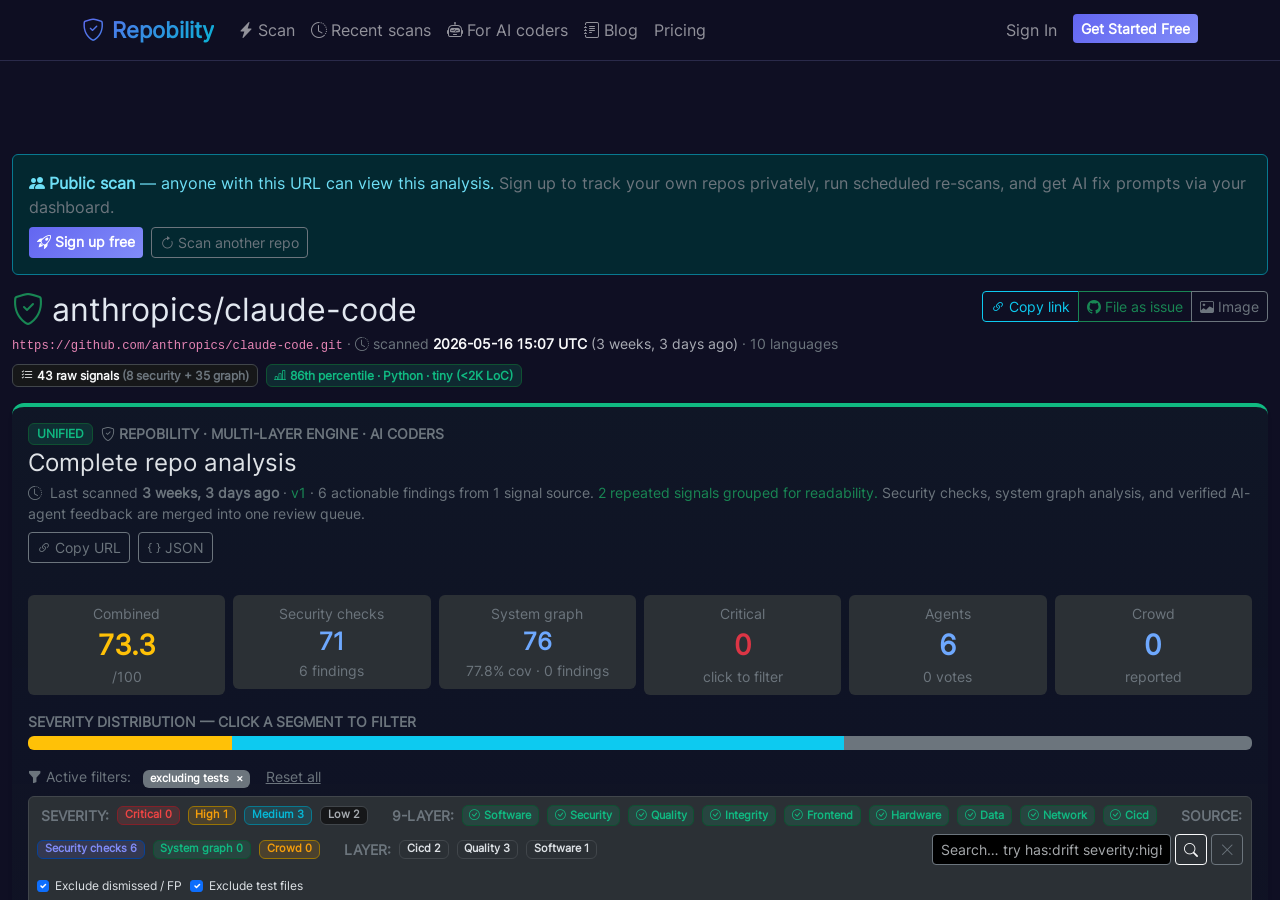
Task: Click the green shield icon beside repo name
Action: 28,309
